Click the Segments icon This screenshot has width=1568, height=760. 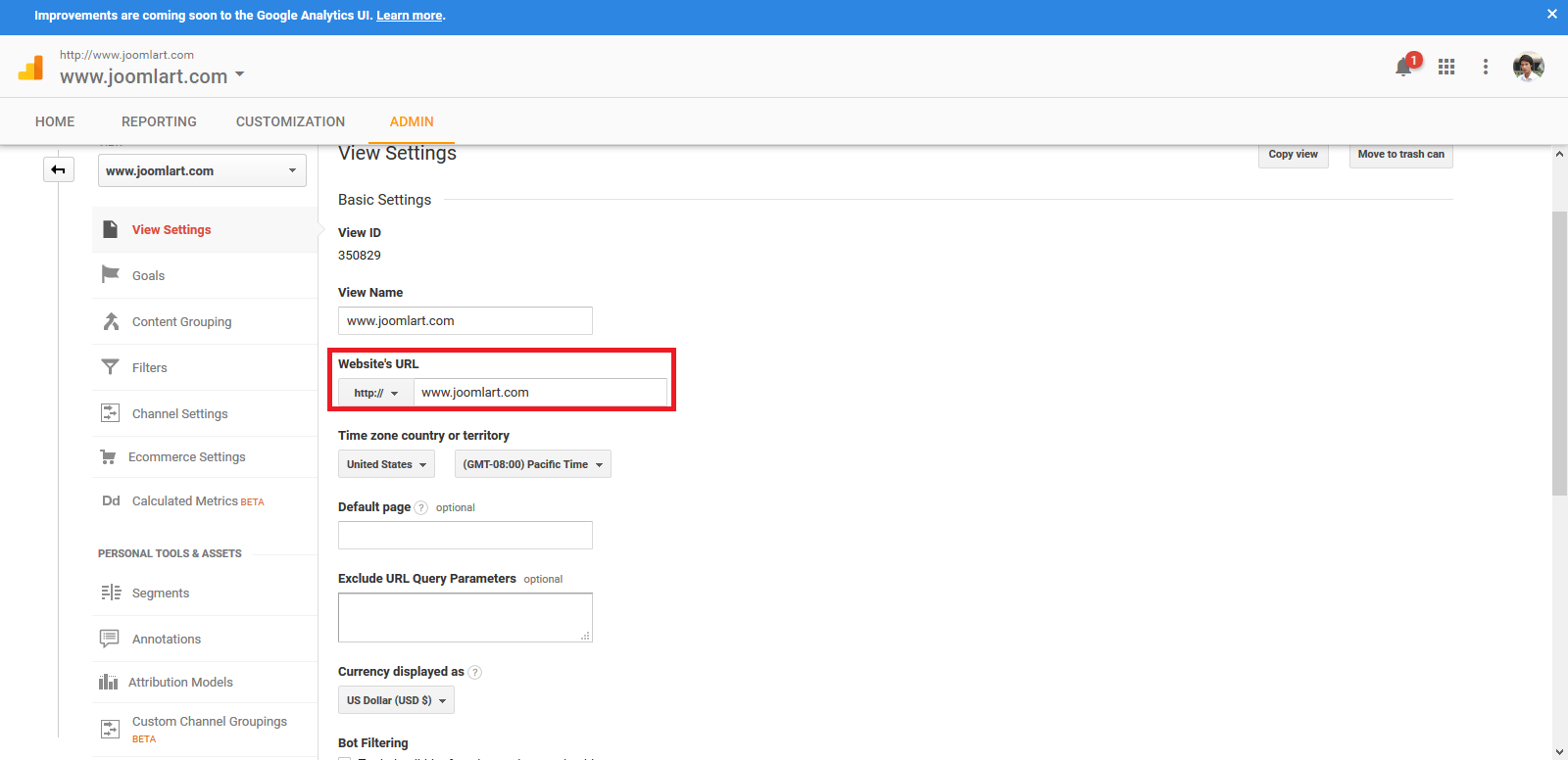pyautogui.click(x=111, y=593)
